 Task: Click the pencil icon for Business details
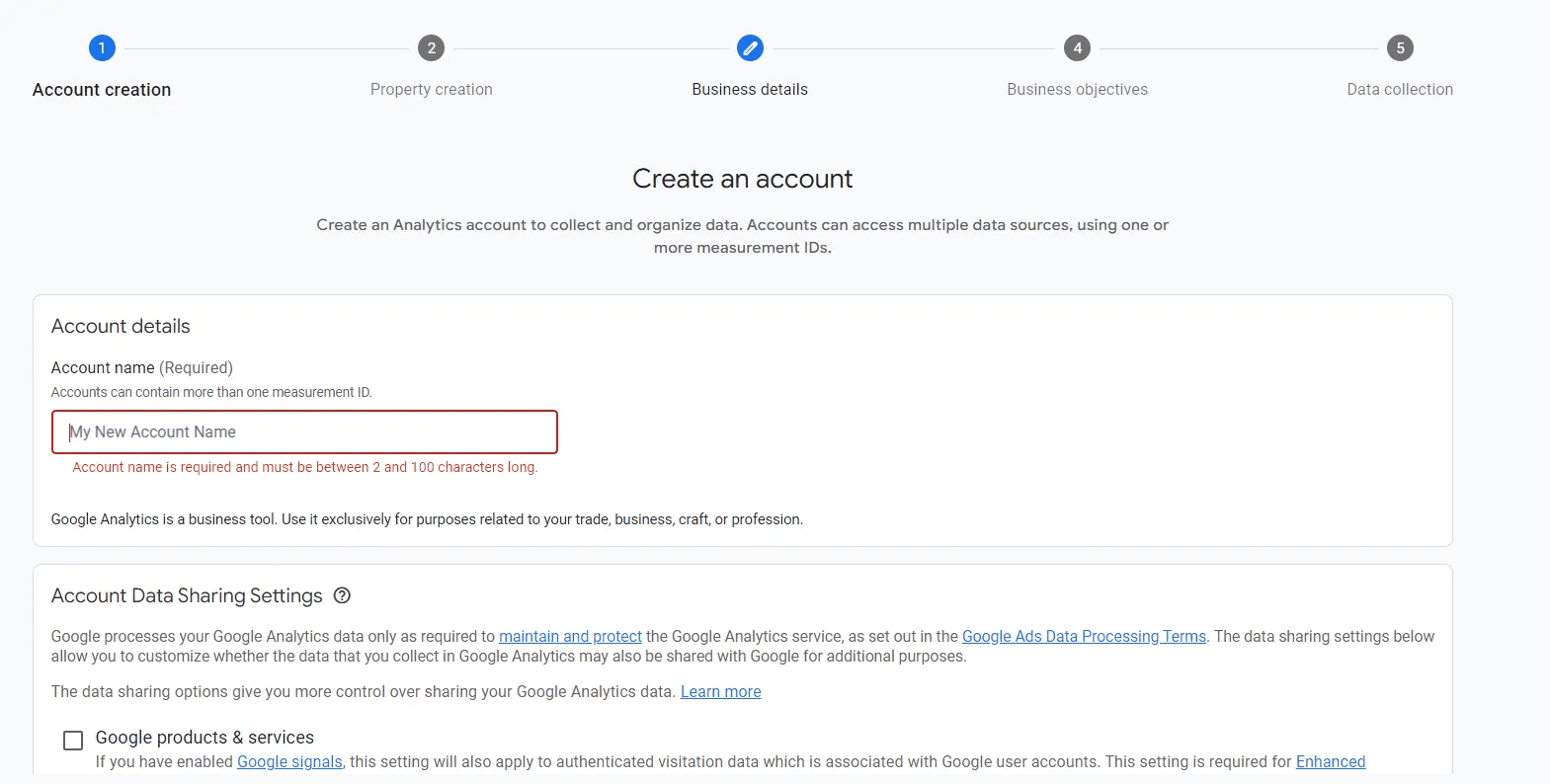tap(750, 47)
